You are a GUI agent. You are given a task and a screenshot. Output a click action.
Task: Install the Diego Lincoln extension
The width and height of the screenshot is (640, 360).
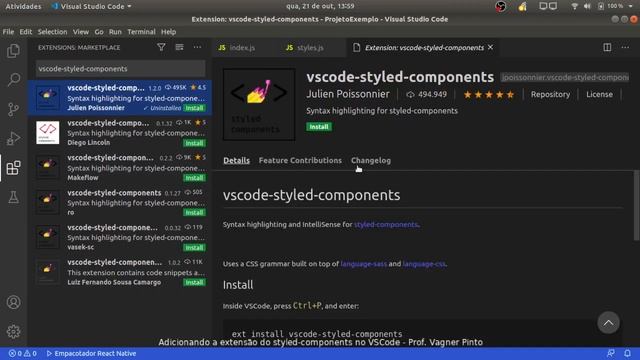point(194,143)
